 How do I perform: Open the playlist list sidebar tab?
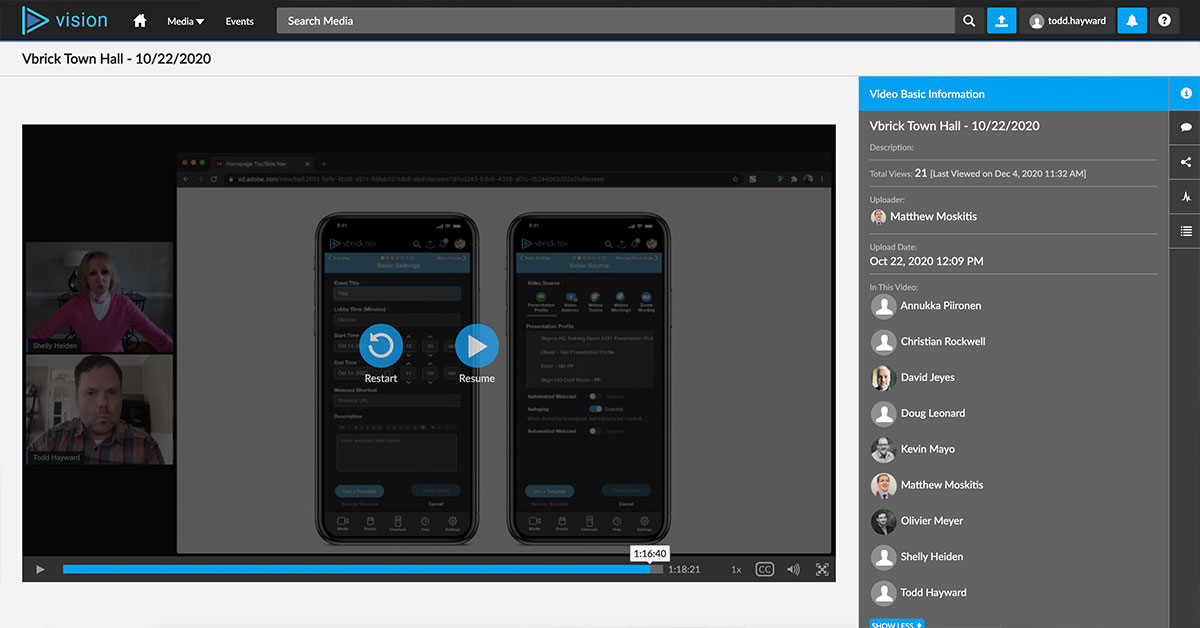[1186, 231]
